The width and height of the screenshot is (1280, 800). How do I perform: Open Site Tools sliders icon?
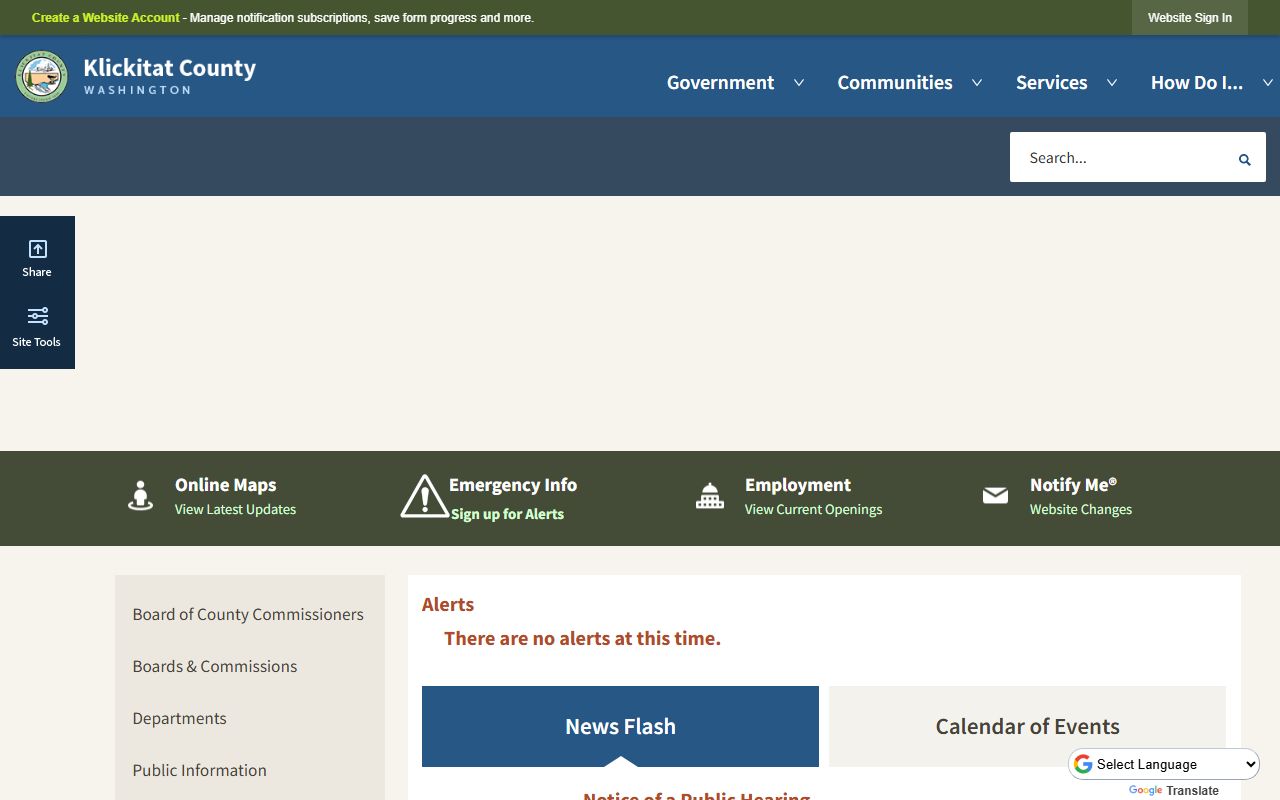pos(37,316)
